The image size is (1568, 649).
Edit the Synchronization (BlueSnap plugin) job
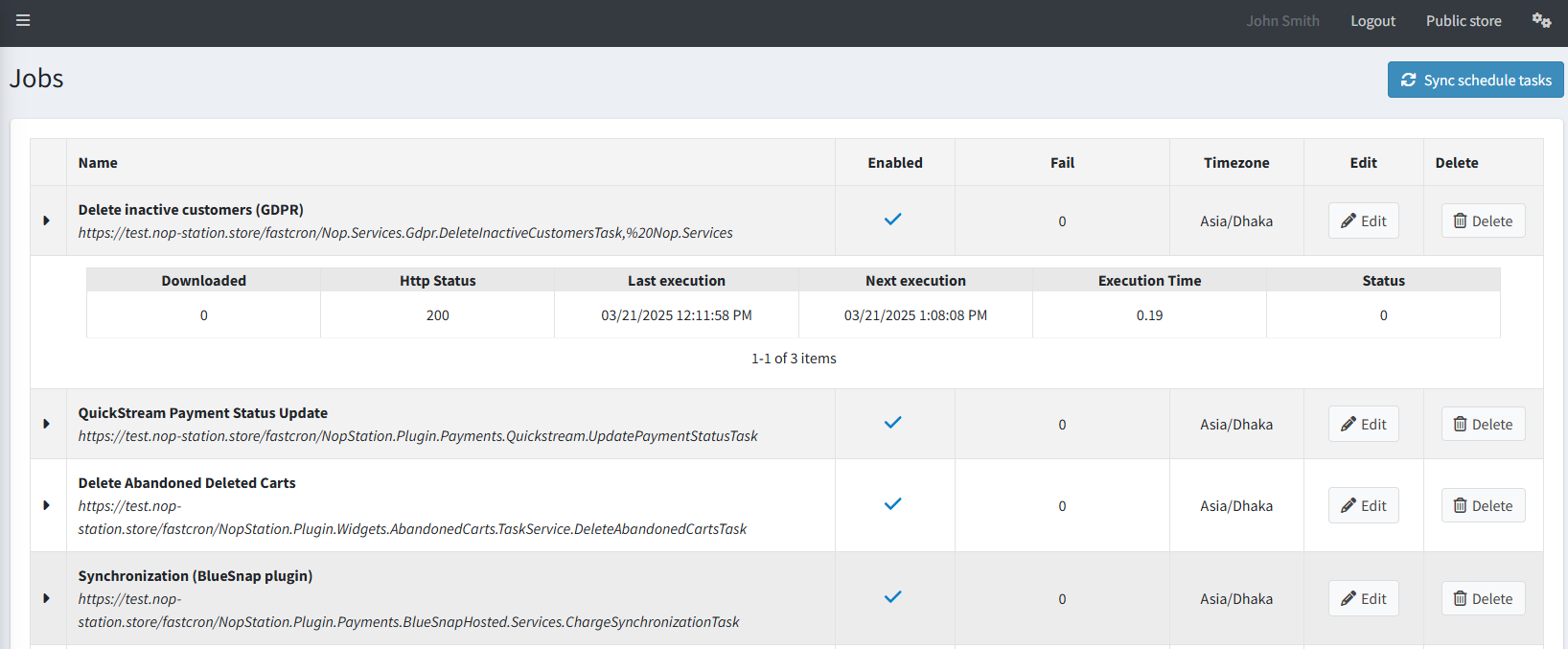coord(1364,598)
